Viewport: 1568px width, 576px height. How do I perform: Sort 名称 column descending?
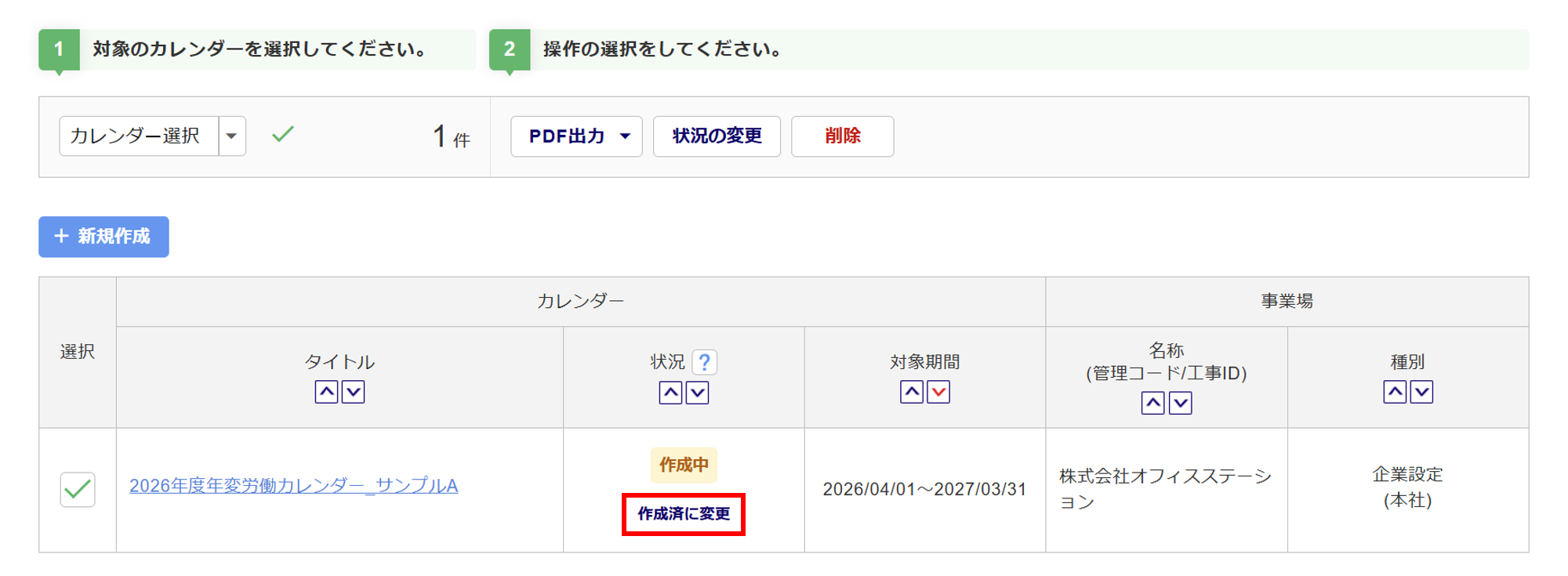1180,403
